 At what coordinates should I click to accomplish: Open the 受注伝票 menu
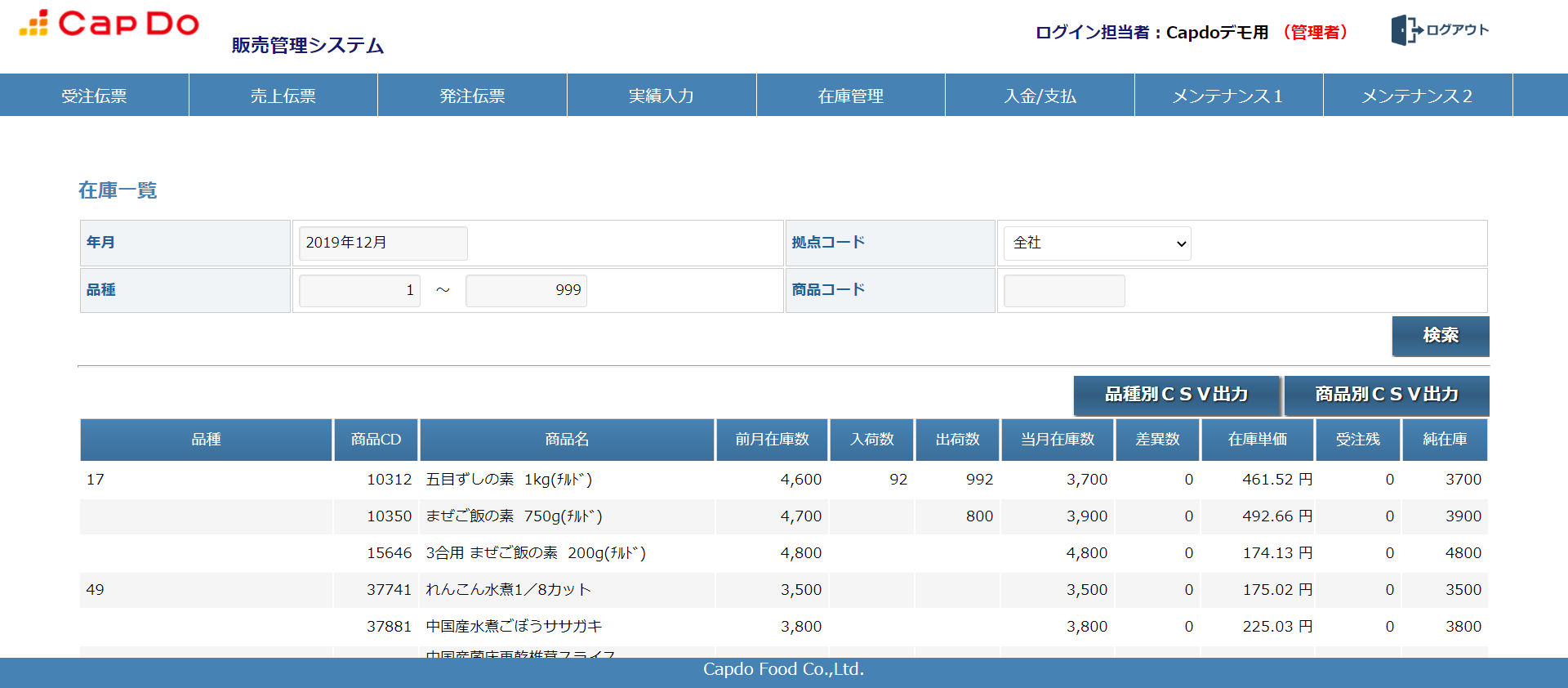[94, 96]
